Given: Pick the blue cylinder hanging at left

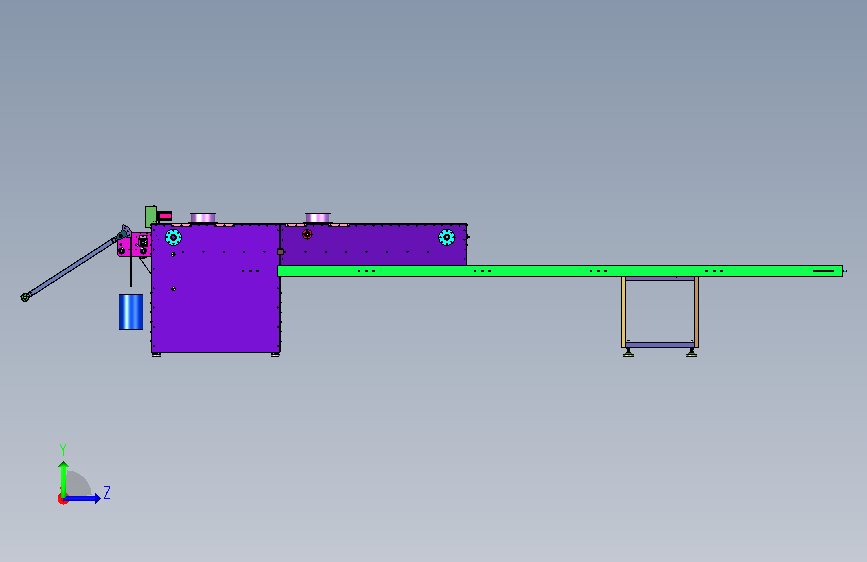Looking at the screenshot, I should [131, 312].
